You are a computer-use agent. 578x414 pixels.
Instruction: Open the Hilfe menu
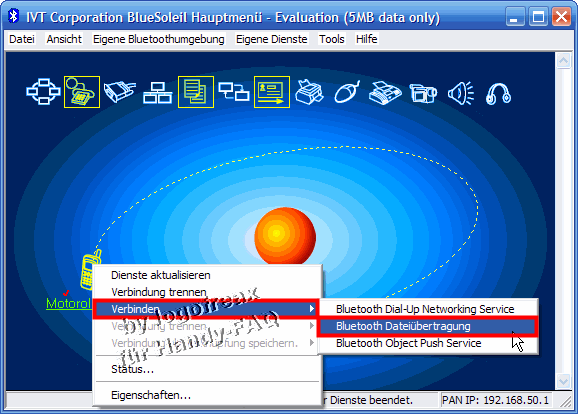pos(366,39)
